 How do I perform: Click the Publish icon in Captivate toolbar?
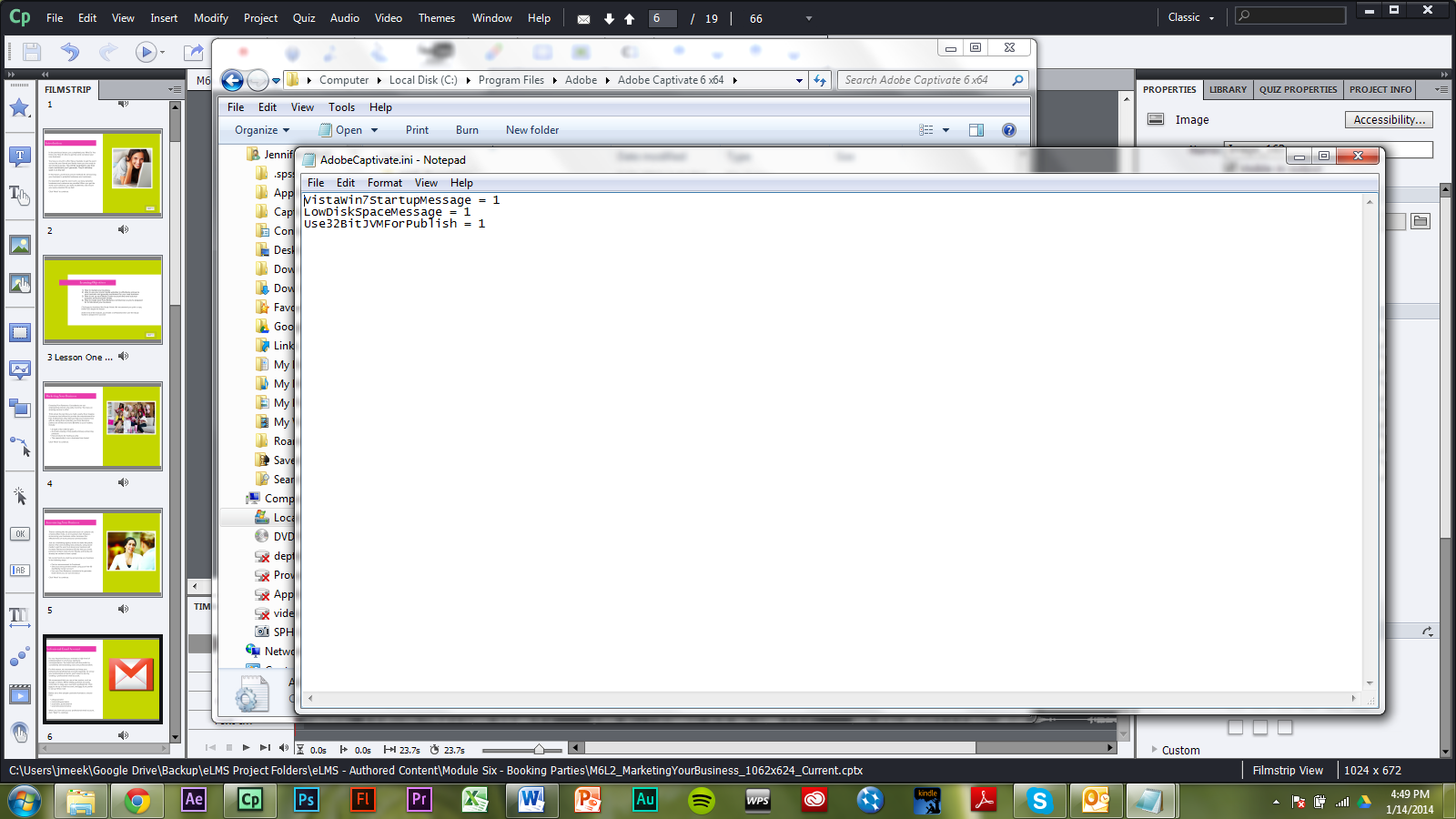click(x=193, y=53)
